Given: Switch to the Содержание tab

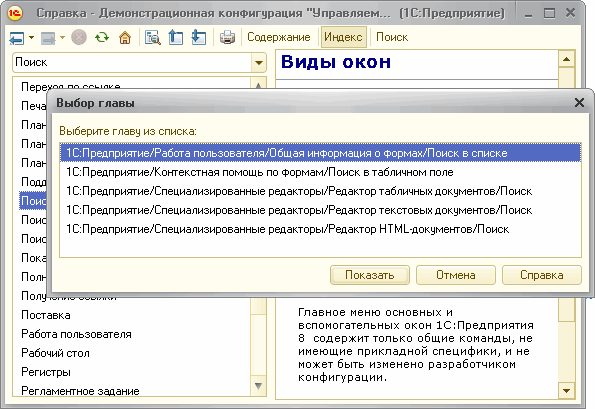Looking at the screenshot, I should 279,37.
